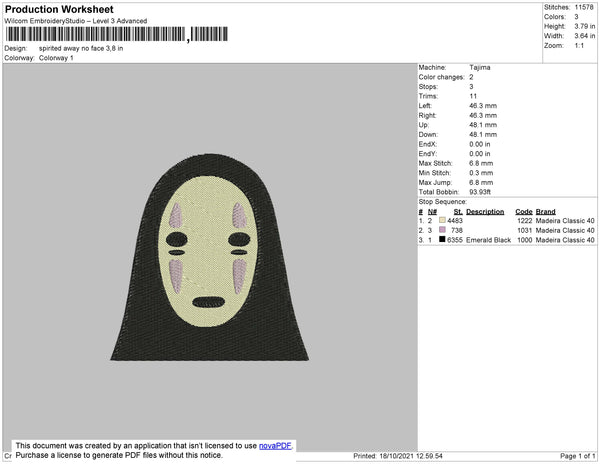Click thread code 1031

coord(525,230)
